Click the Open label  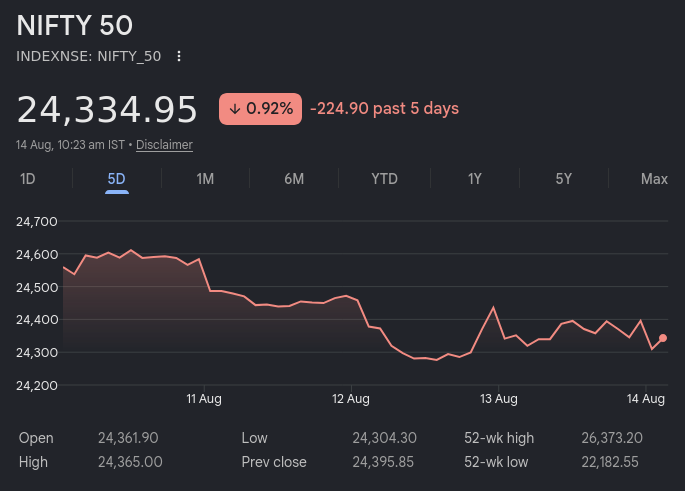(36, 438)
